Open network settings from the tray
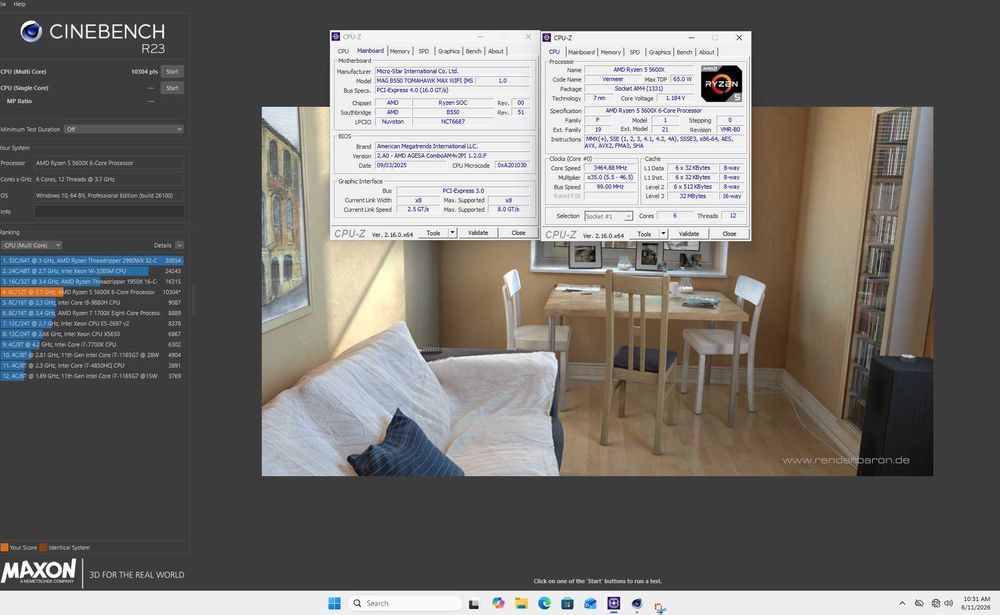Screen dimensions: 1000x615 coord(936,604)
